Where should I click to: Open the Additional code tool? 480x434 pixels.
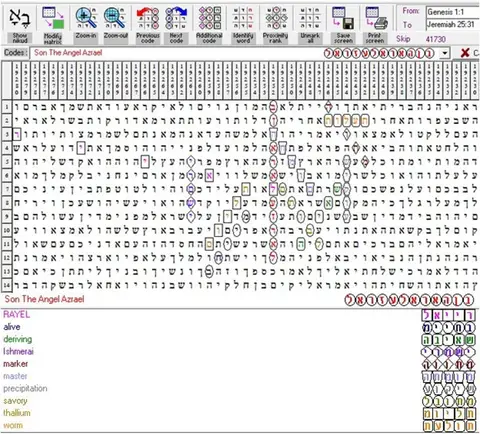tap(209, 25)
